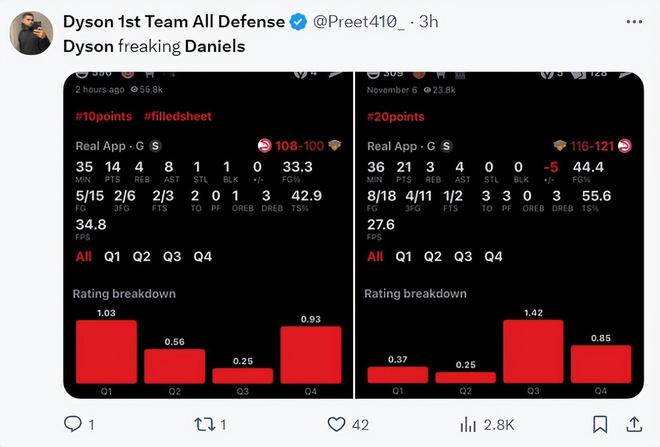Click the @Preet410_ handle
This screenshot has height=447, width=660.
click(x=359, y=21)
